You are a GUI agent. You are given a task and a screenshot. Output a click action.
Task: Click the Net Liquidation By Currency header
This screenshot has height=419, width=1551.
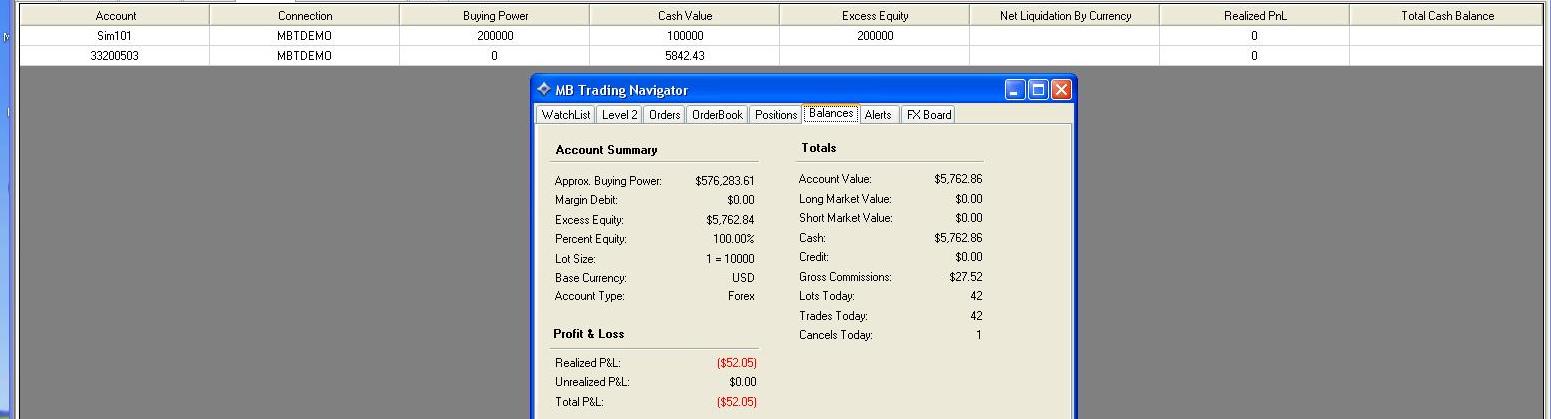click(1065, 16)
